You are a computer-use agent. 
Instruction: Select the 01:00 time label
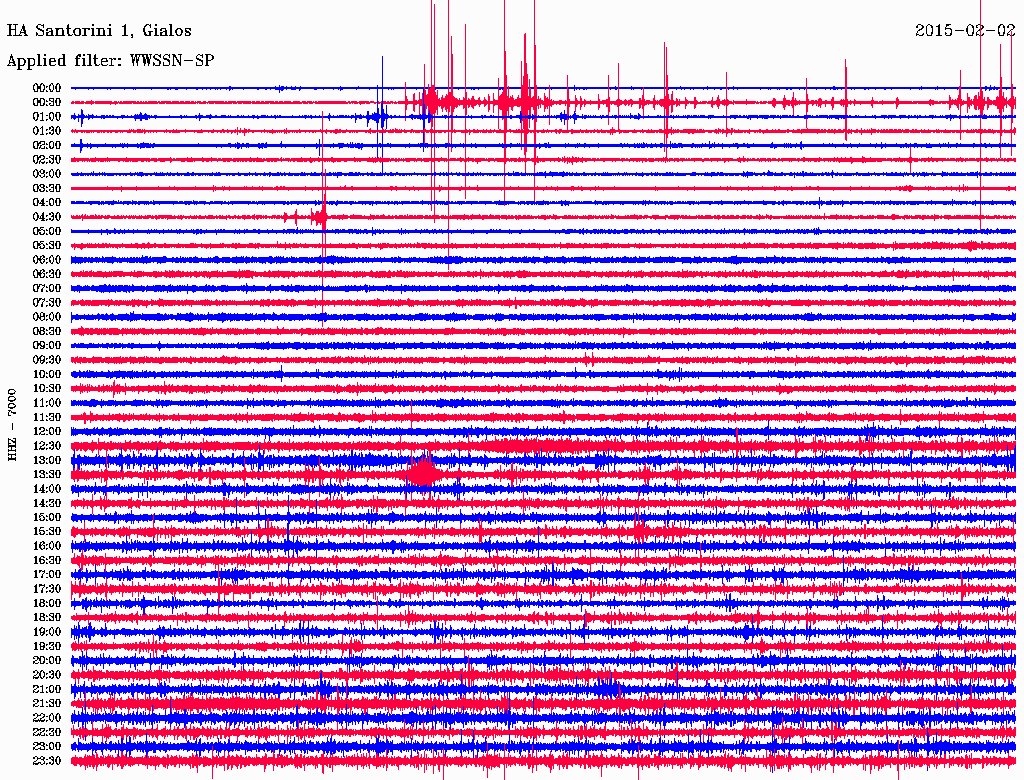[x=47, y=116]
